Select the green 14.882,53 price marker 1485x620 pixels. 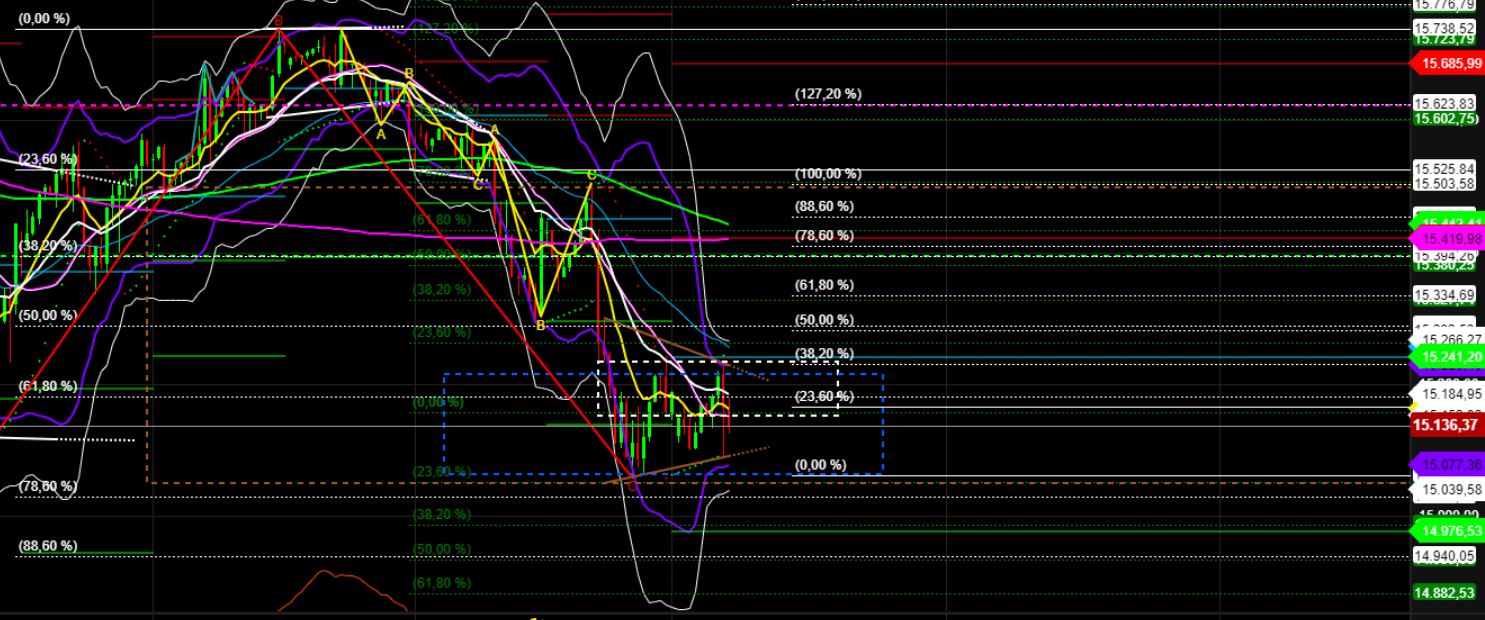(x=1444, y=592)
